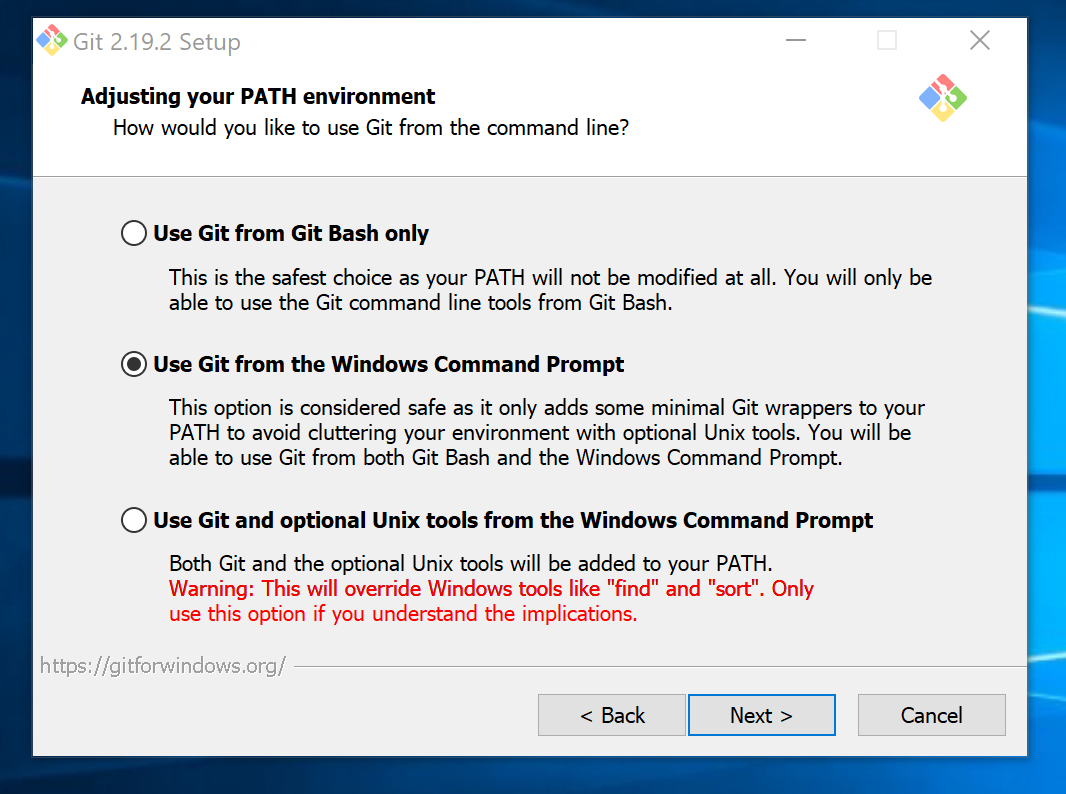Proceed with the 'Next >' button

(x=761, y=715)
